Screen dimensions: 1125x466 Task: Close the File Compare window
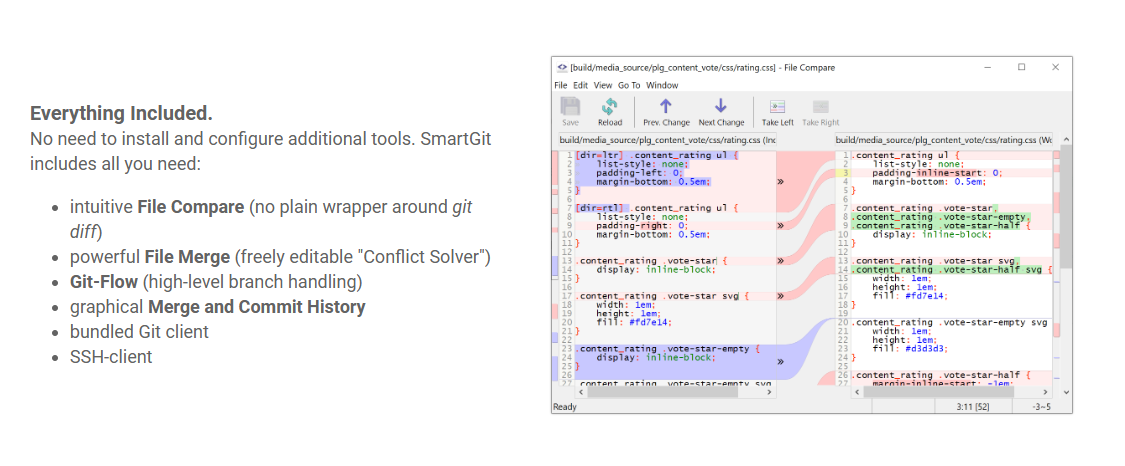point(1055,67)
